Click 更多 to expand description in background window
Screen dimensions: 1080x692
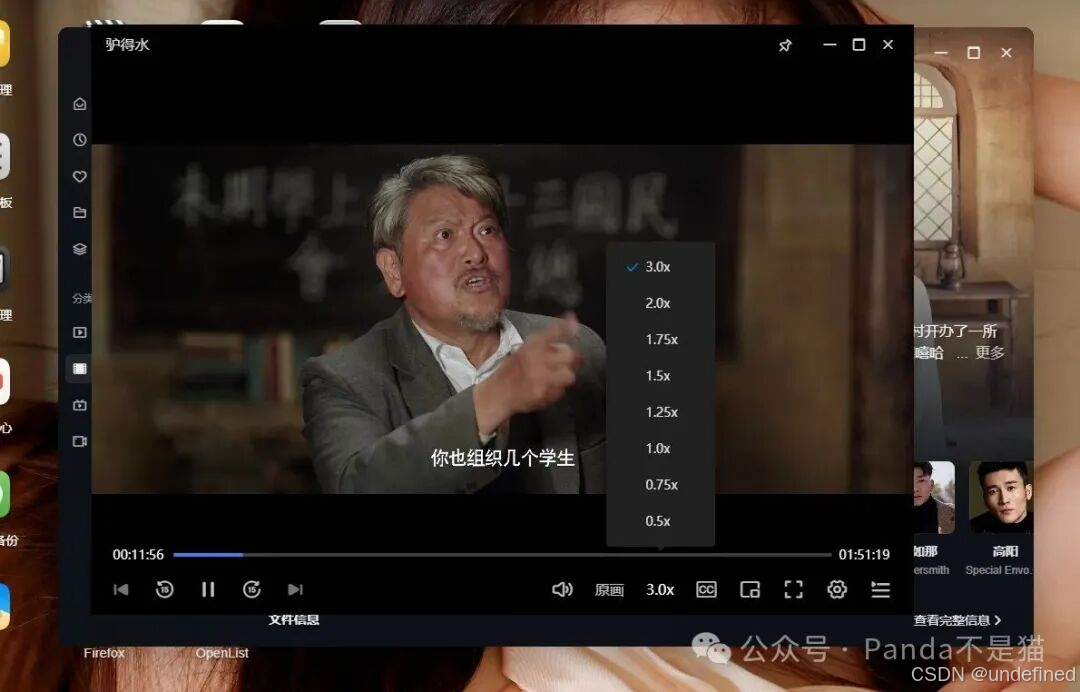[990, 353]
